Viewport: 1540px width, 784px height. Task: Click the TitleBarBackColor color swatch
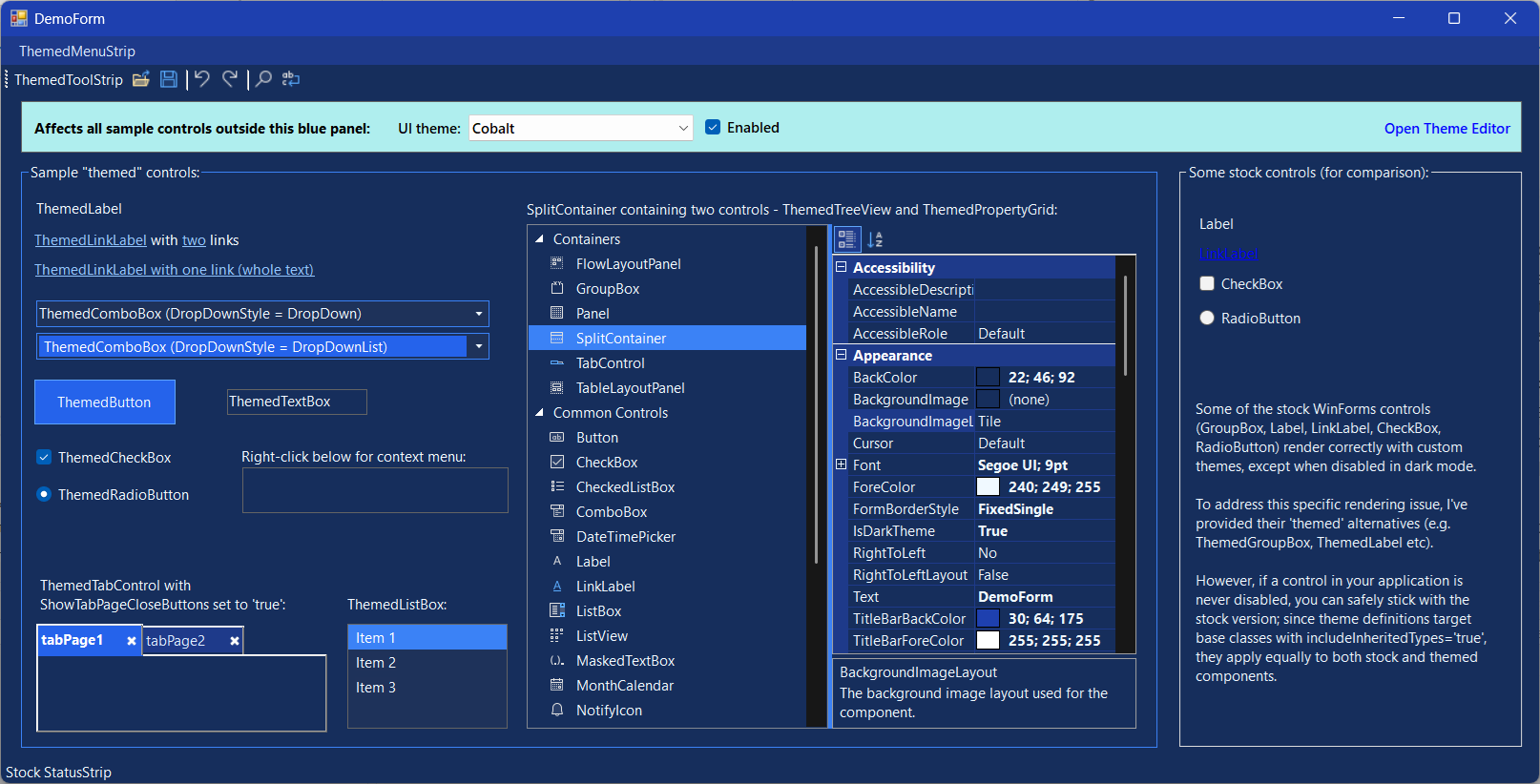tap(988, 618)
